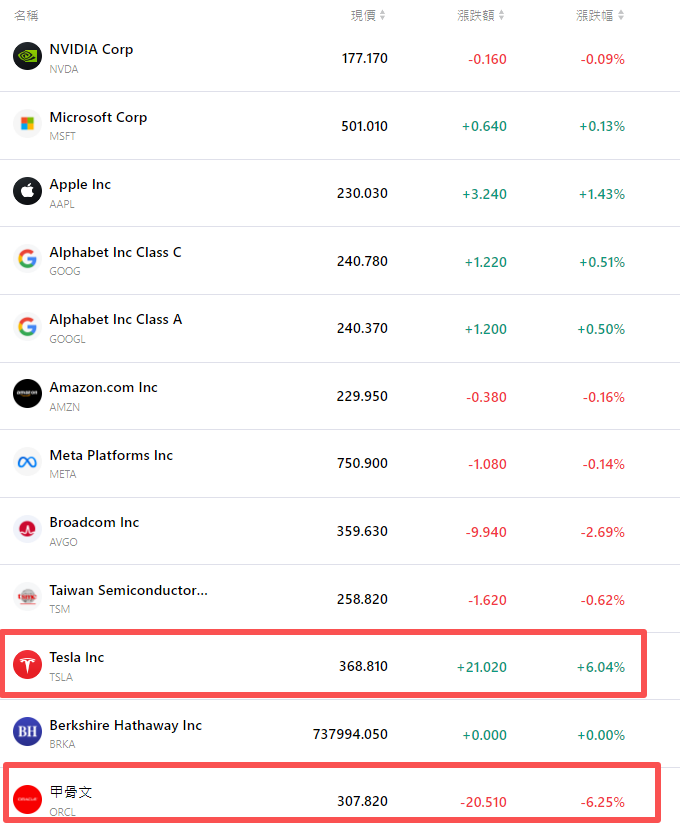Click the Oracle red logo icon

click(x=27, y=799)
